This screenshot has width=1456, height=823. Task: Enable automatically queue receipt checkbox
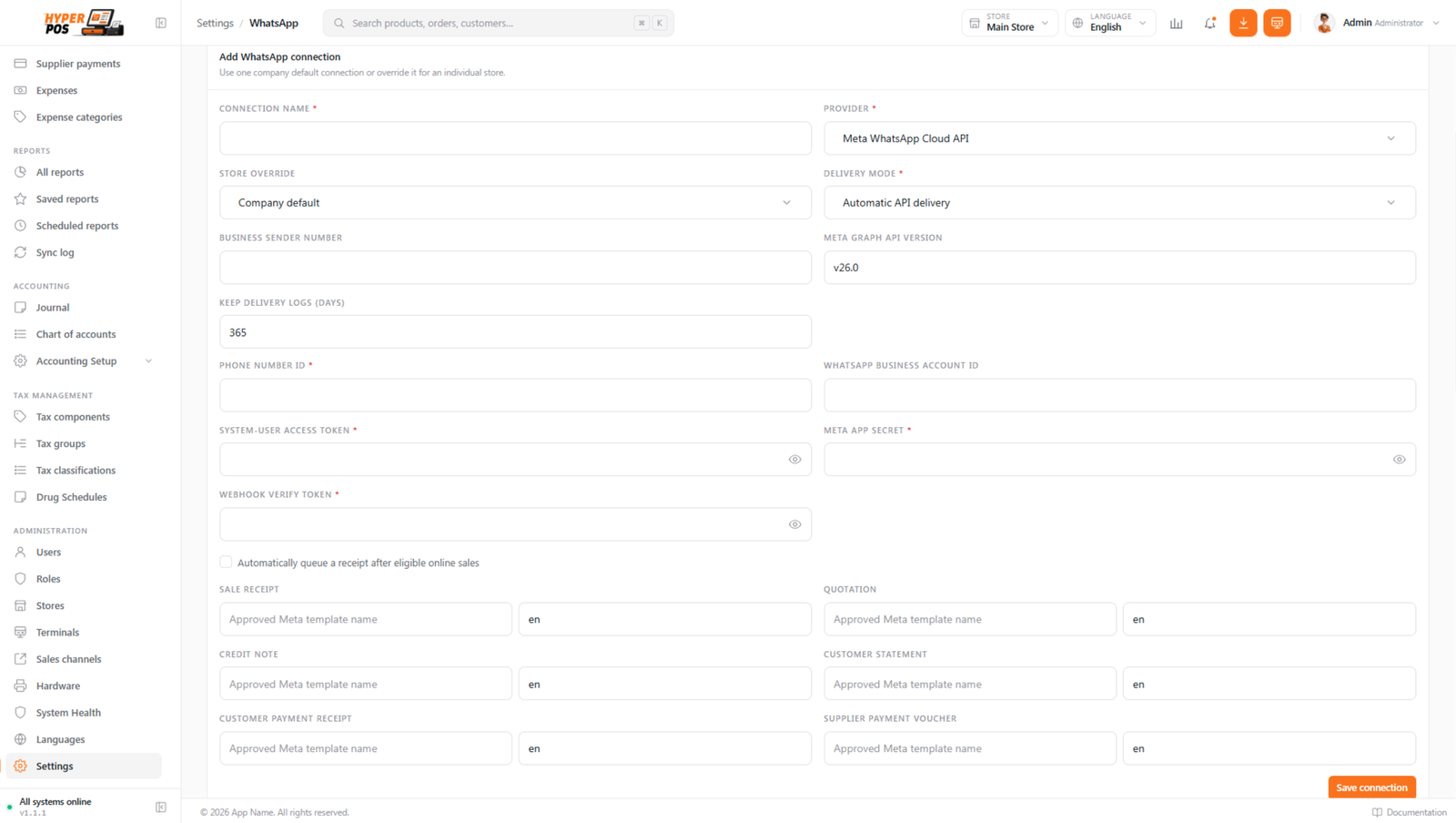pyautogui.click(x=226, y=563)
